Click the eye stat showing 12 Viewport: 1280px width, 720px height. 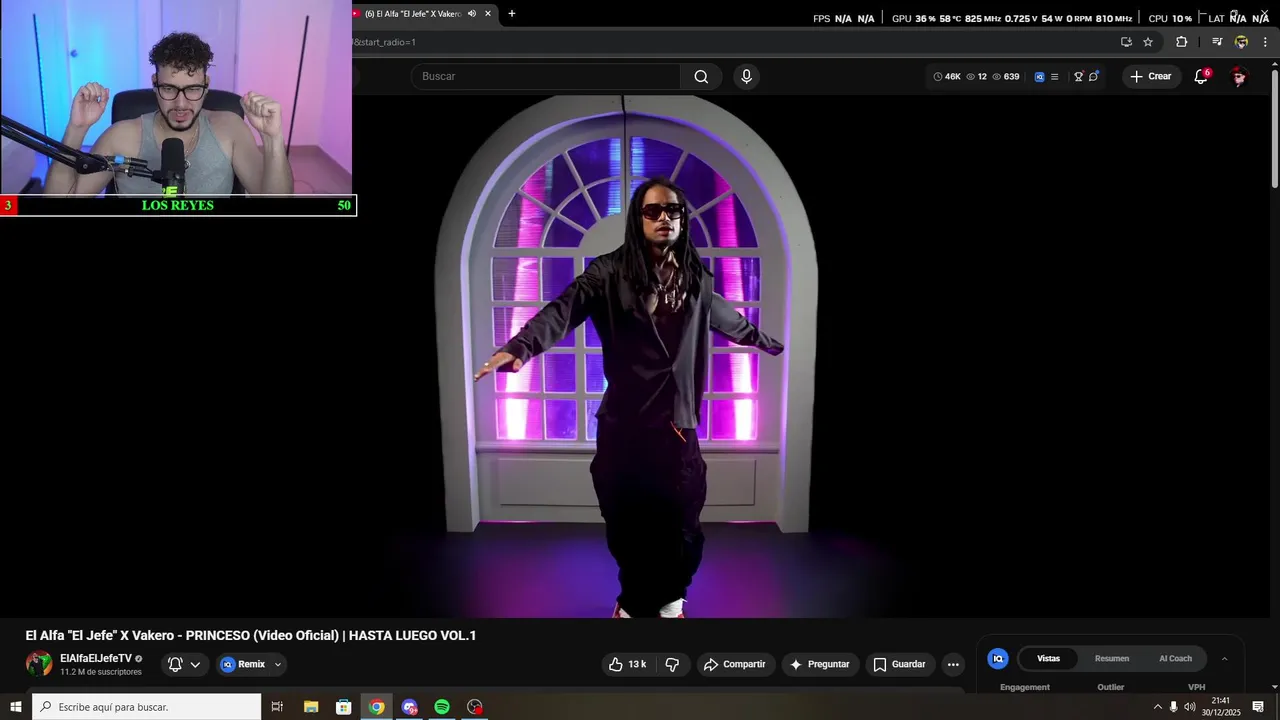(x=976, y=76)
